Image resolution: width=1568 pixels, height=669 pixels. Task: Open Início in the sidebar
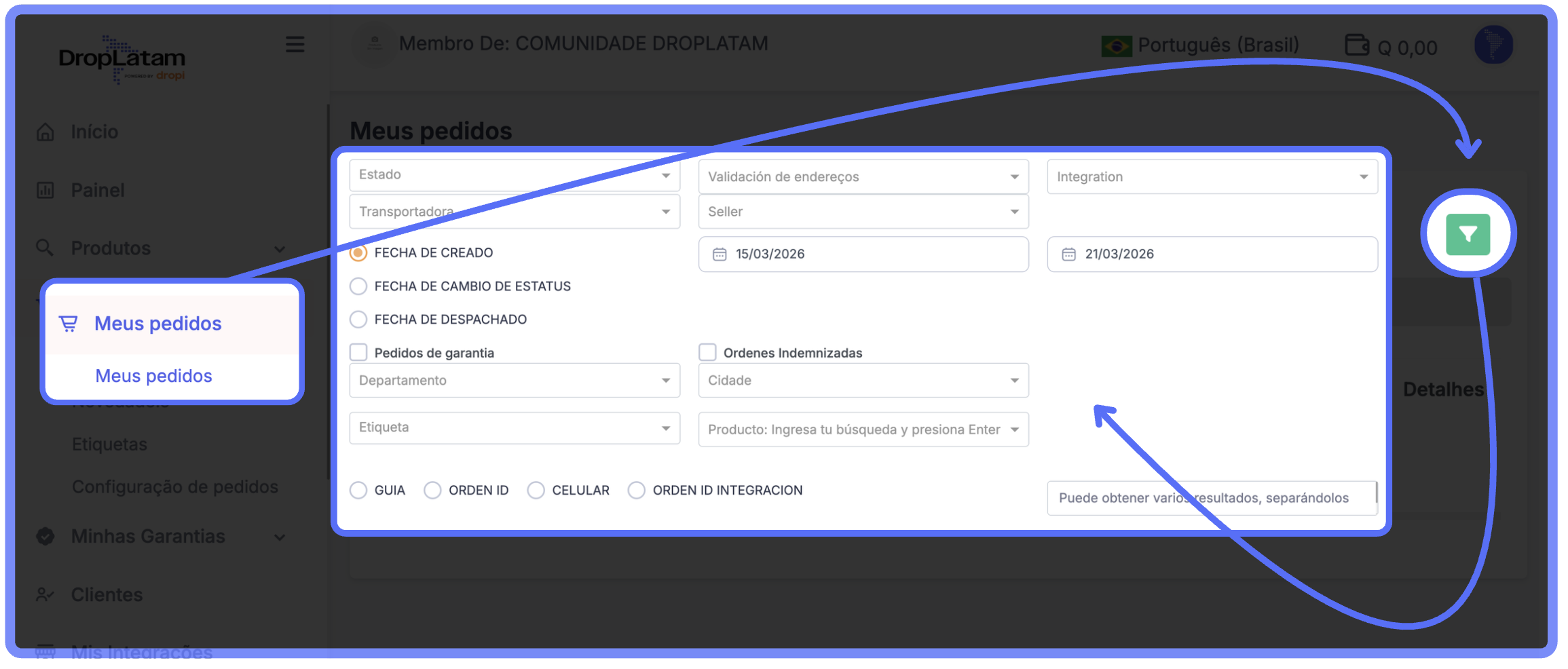coord(94,132)
